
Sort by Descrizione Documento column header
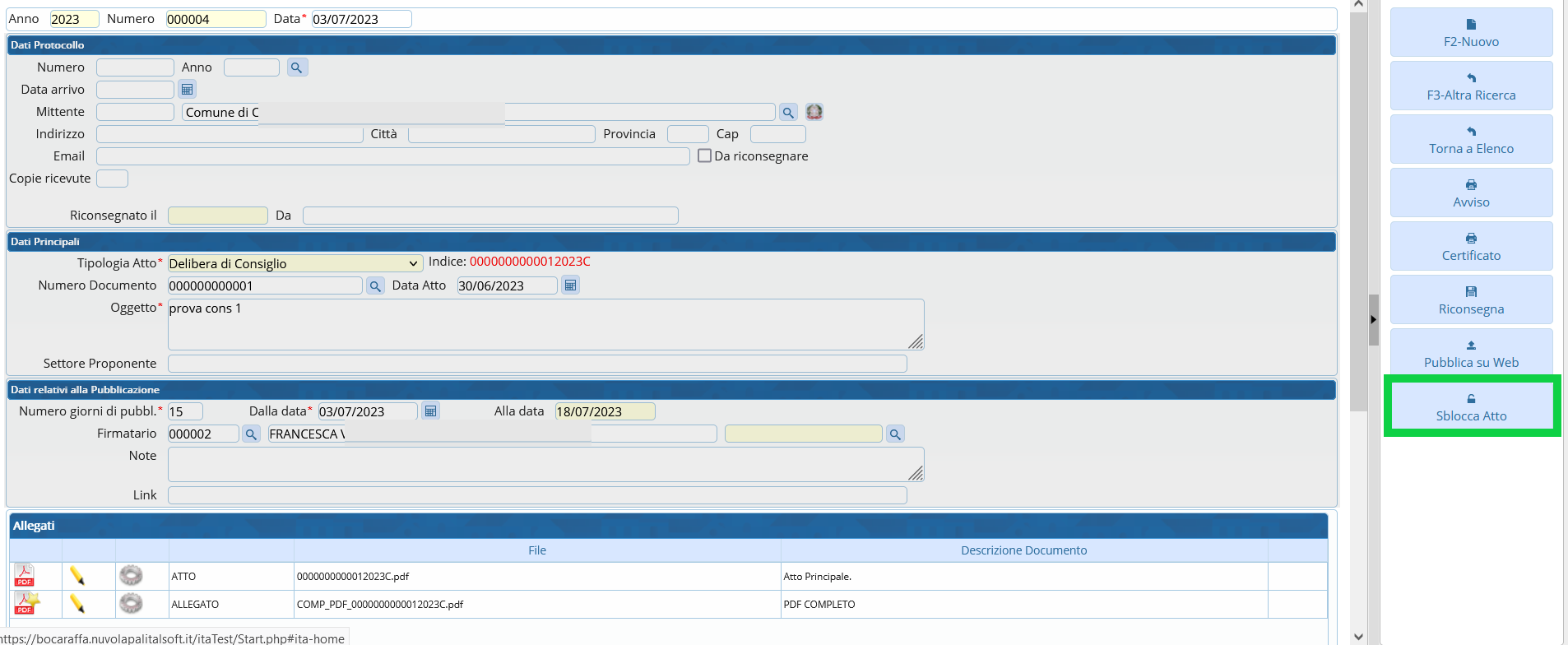(x=1023, y=550)
